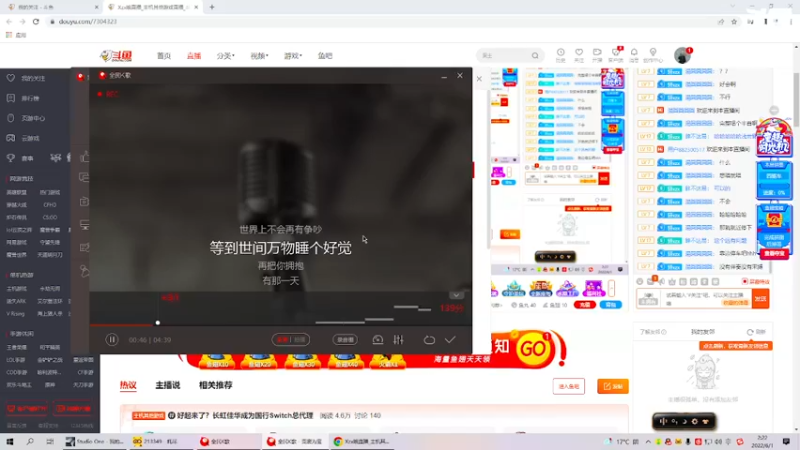The width and height of the screenshot is (800, 450).
Task: Click the red 充值 button
Action: [585, 305]
